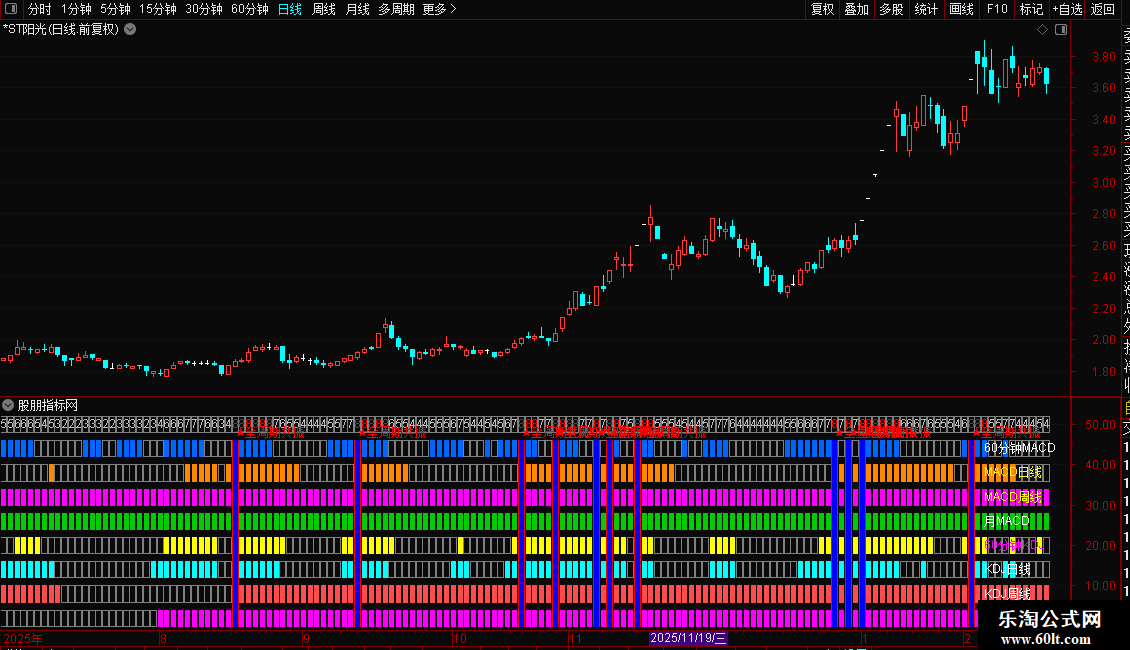Screen dimensions: 1130x650
Task: Click month 9 on time axis
Action: click(306, 638)
